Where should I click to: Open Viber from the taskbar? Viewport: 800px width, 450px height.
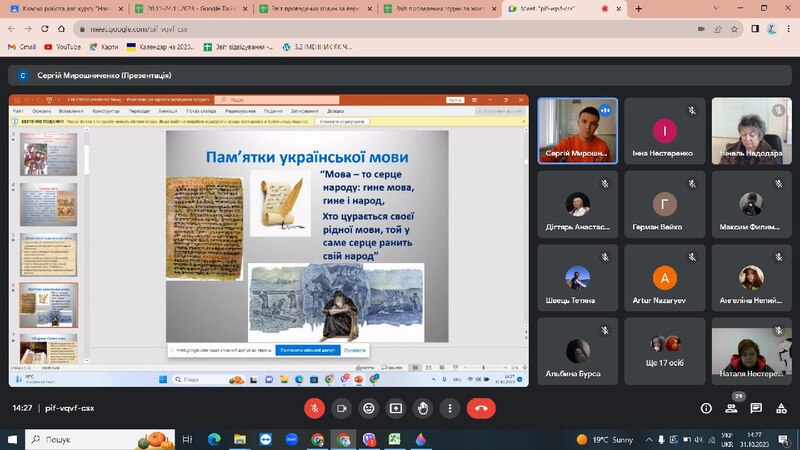pyautogui.click(x=369, y=439)
